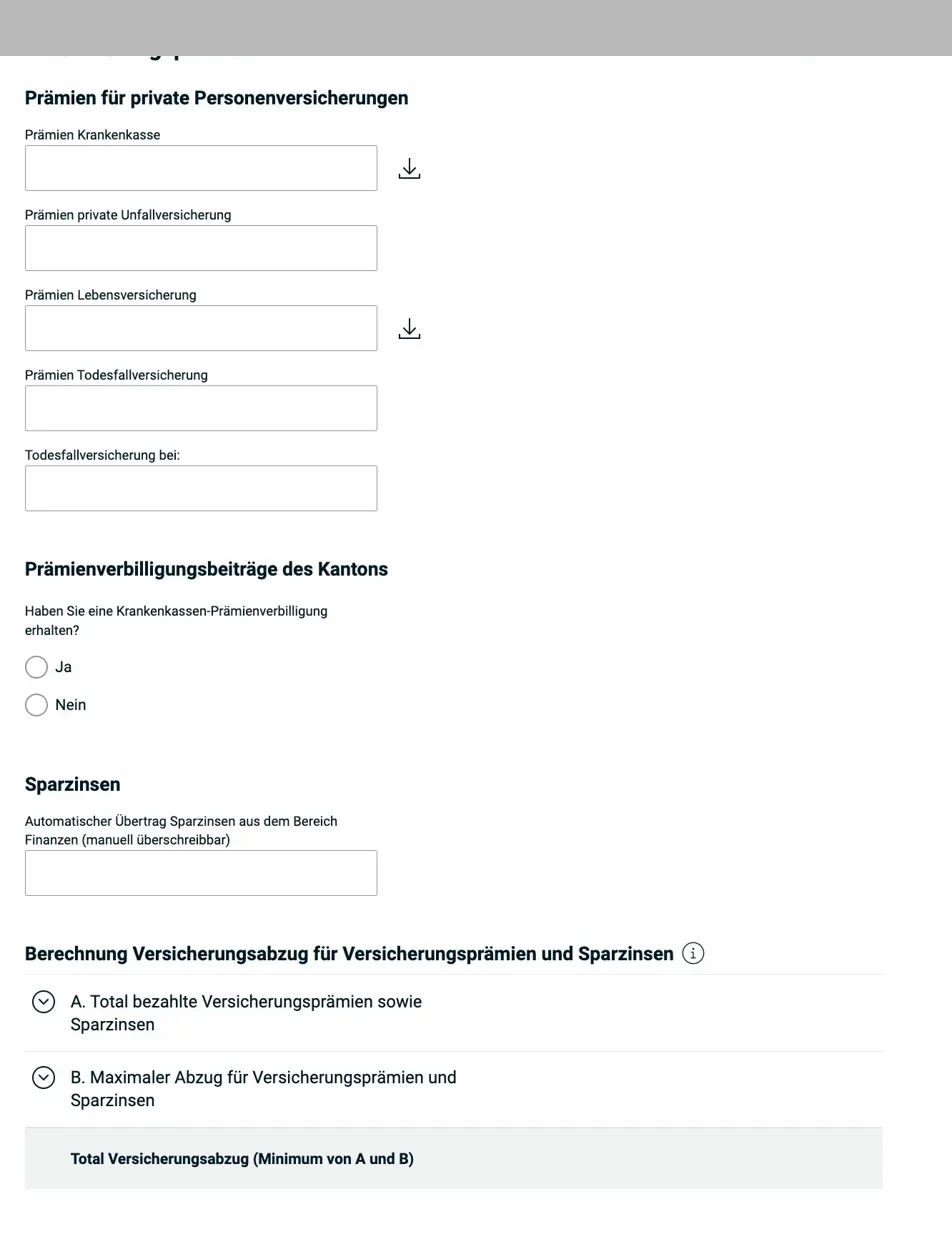The image size is (952, 1247).
Task: Click the Prämienverbilligungsbeiträge des Kantons heading
Action: click(206, 569)
